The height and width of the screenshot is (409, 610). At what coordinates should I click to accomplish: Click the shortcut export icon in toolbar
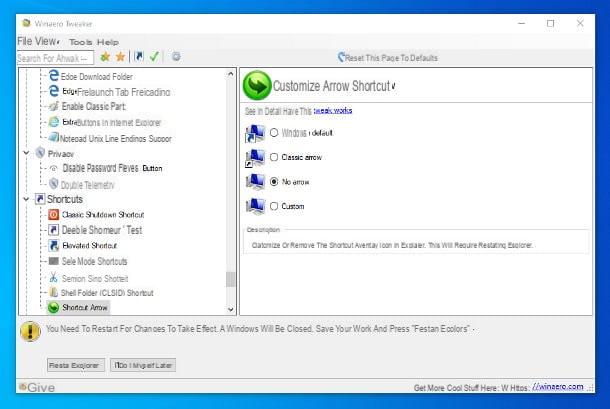coord(139,56)
